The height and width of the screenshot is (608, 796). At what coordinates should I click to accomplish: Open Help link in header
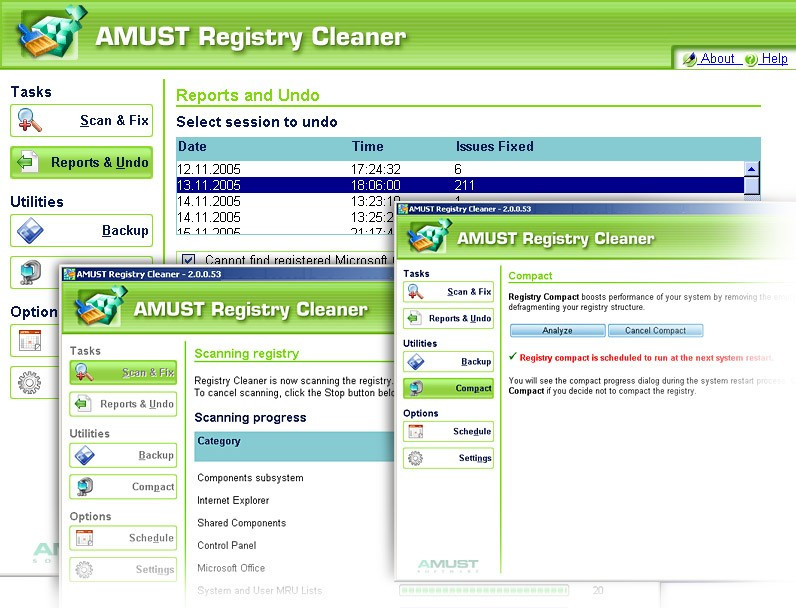point(774,59)
